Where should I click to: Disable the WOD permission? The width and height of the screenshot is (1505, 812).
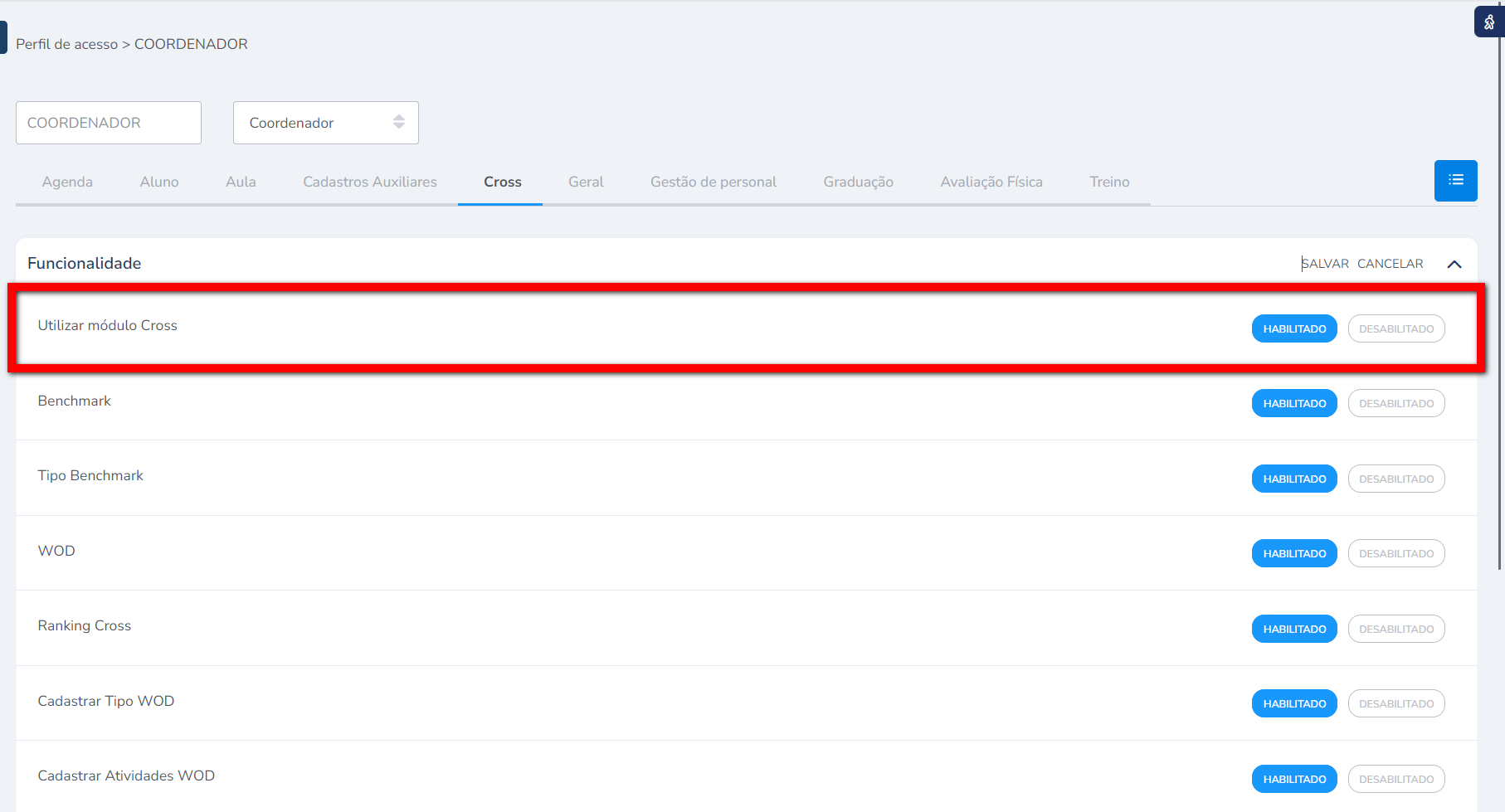click(1395, 554)
